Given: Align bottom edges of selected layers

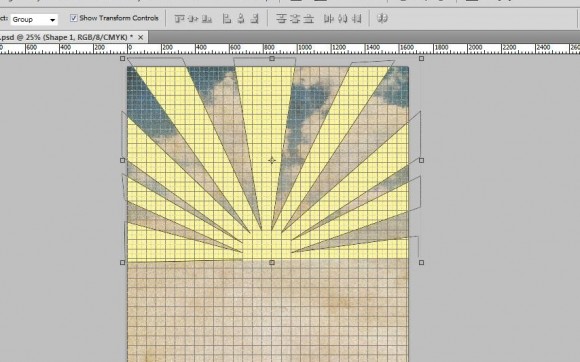Looking at the screenshot, I should [207, 18].
